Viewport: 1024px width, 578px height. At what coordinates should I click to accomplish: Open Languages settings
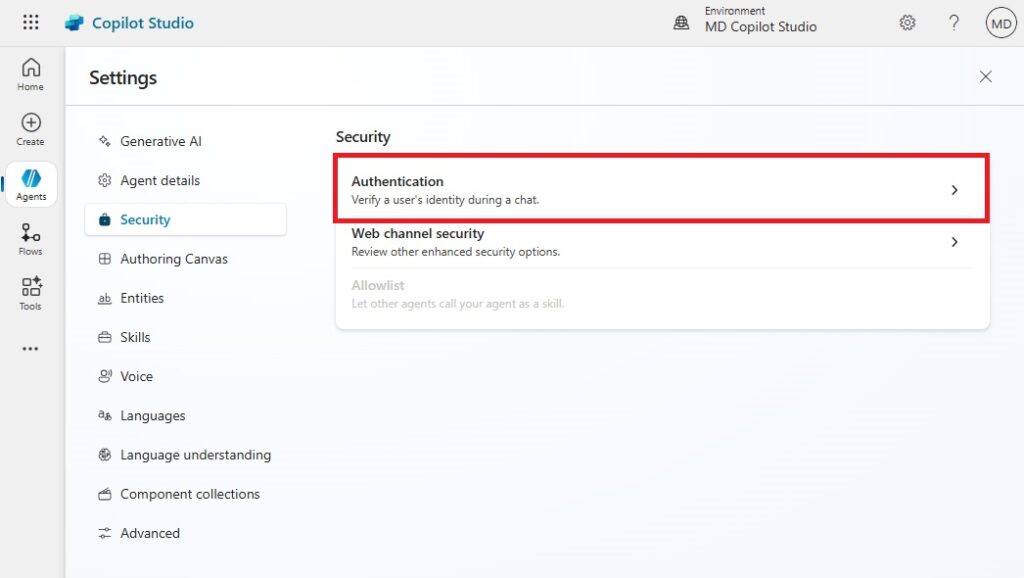pyautogui.click(x=185, y=415)
